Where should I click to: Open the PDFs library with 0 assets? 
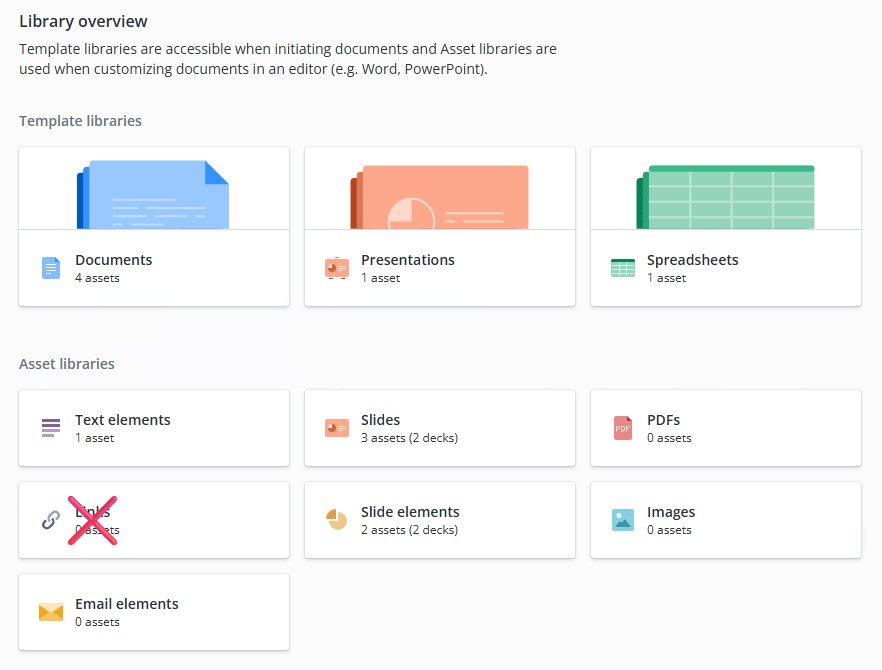tap(726, 428)
